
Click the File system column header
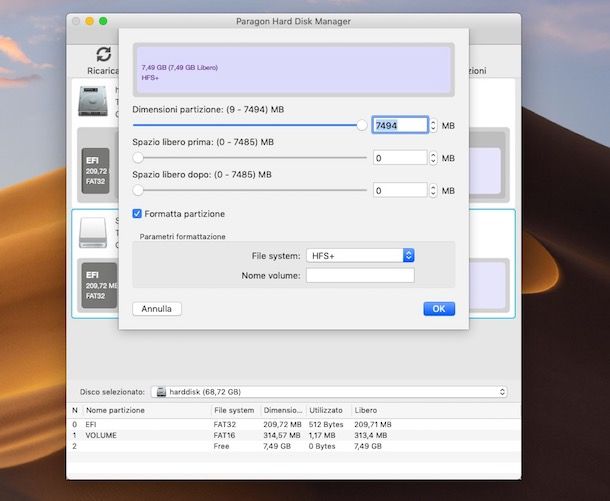tap(234, 410)
